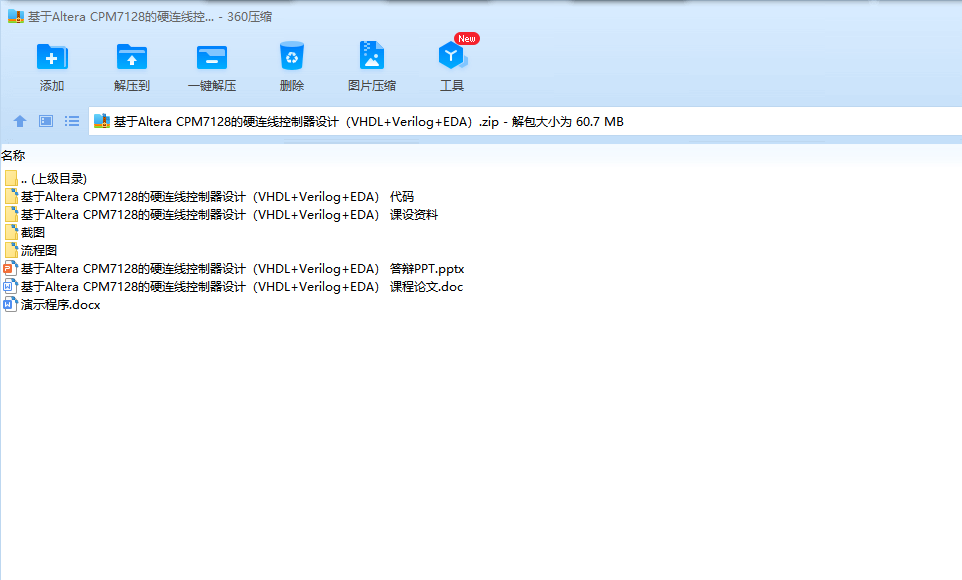Click the 添加 (Add) toolbar icon

[52, 57]
